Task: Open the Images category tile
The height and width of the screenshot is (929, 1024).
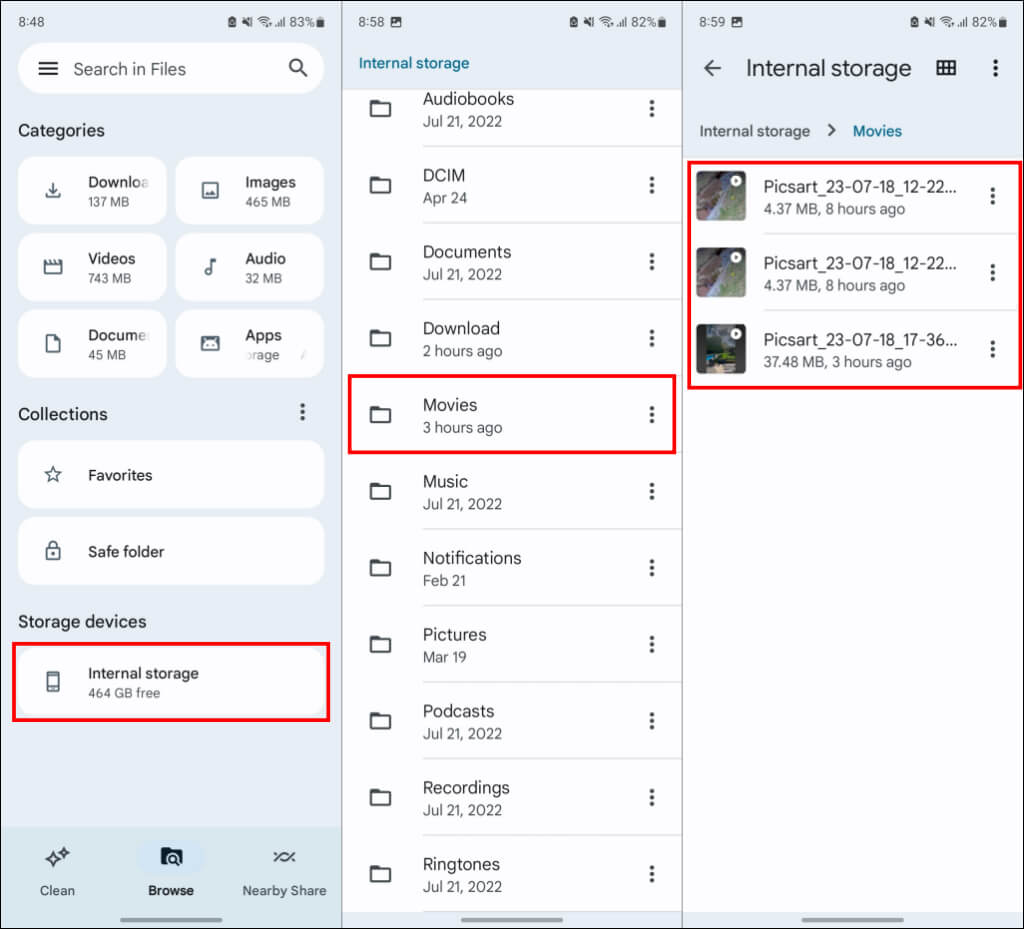Action: (x=250, y=191)
